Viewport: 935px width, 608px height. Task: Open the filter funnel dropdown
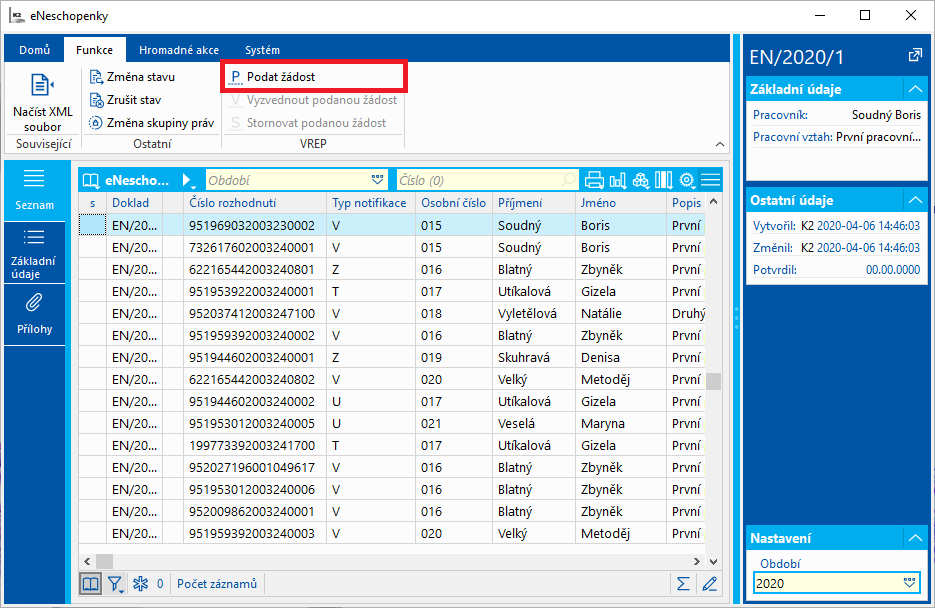[x=116, y=583]
